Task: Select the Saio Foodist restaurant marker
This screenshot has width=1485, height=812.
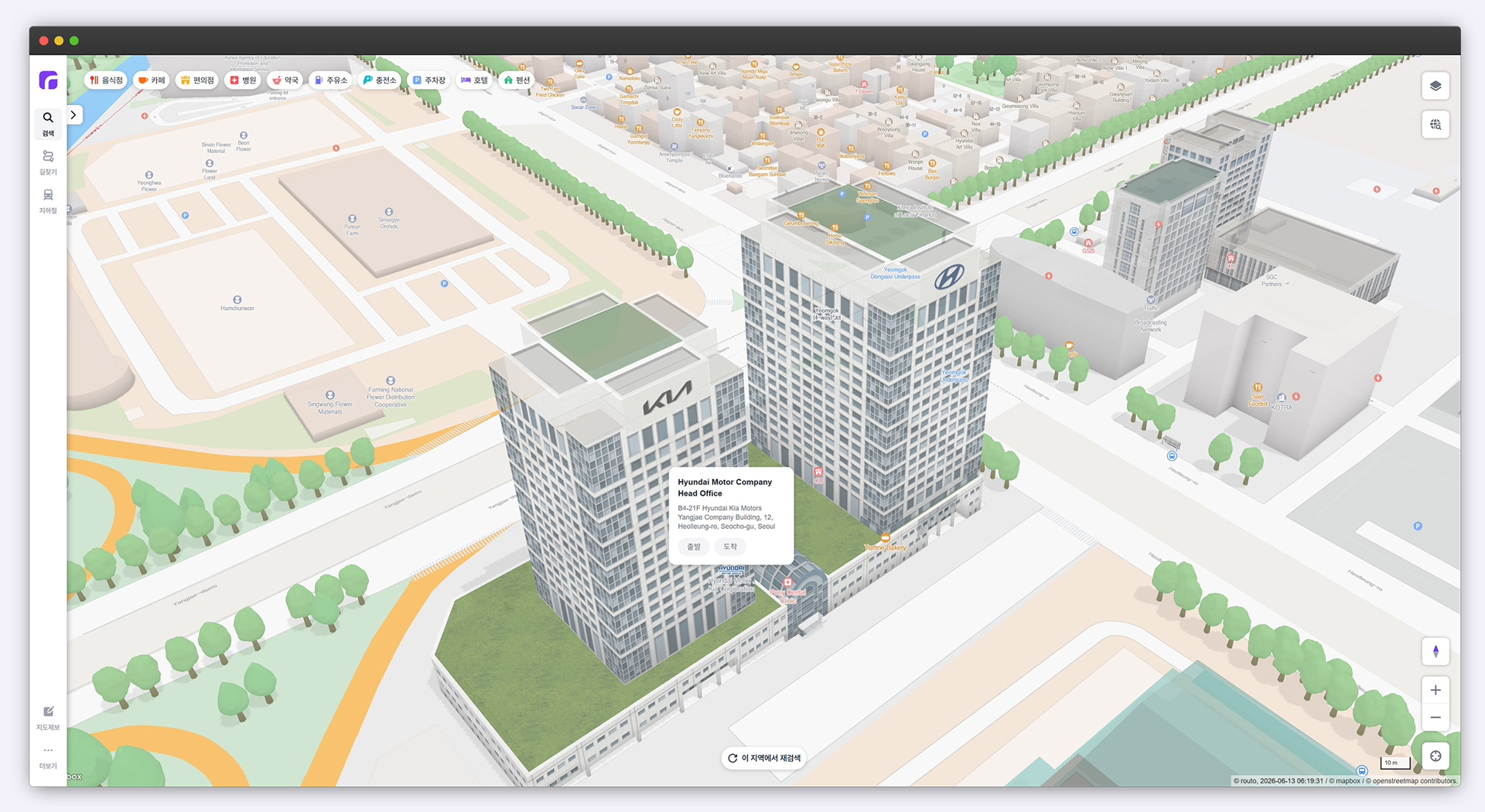Action: point(1258,387)
